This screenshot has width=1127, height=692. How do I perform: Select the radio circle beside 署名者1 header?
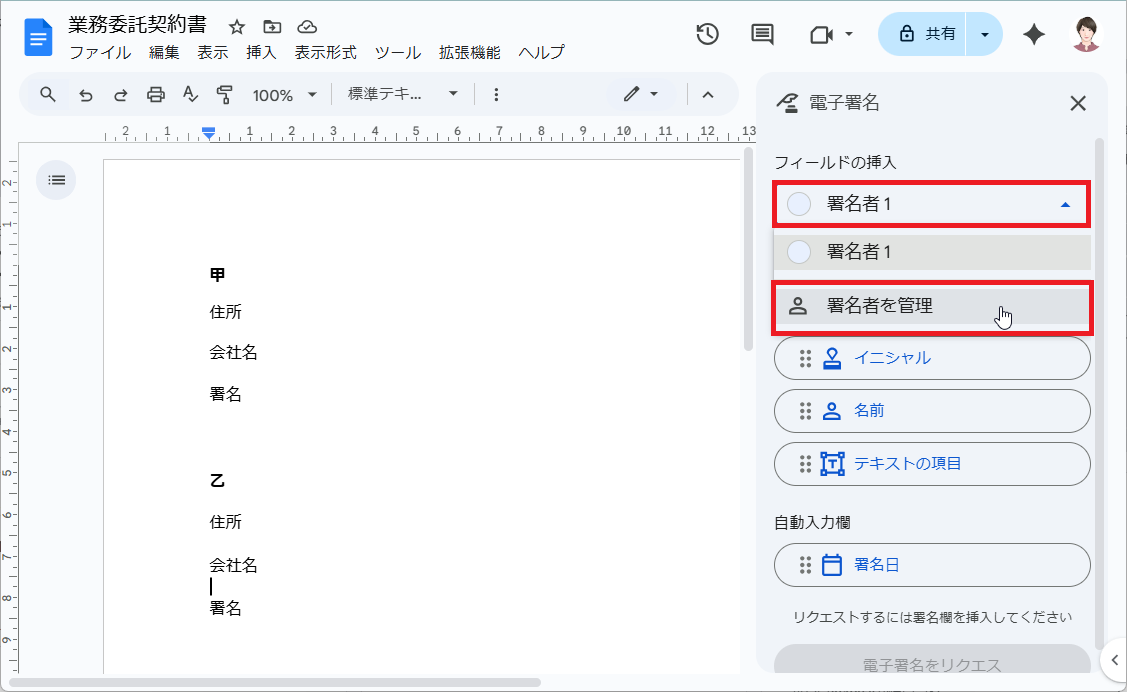tap(798, 204)
